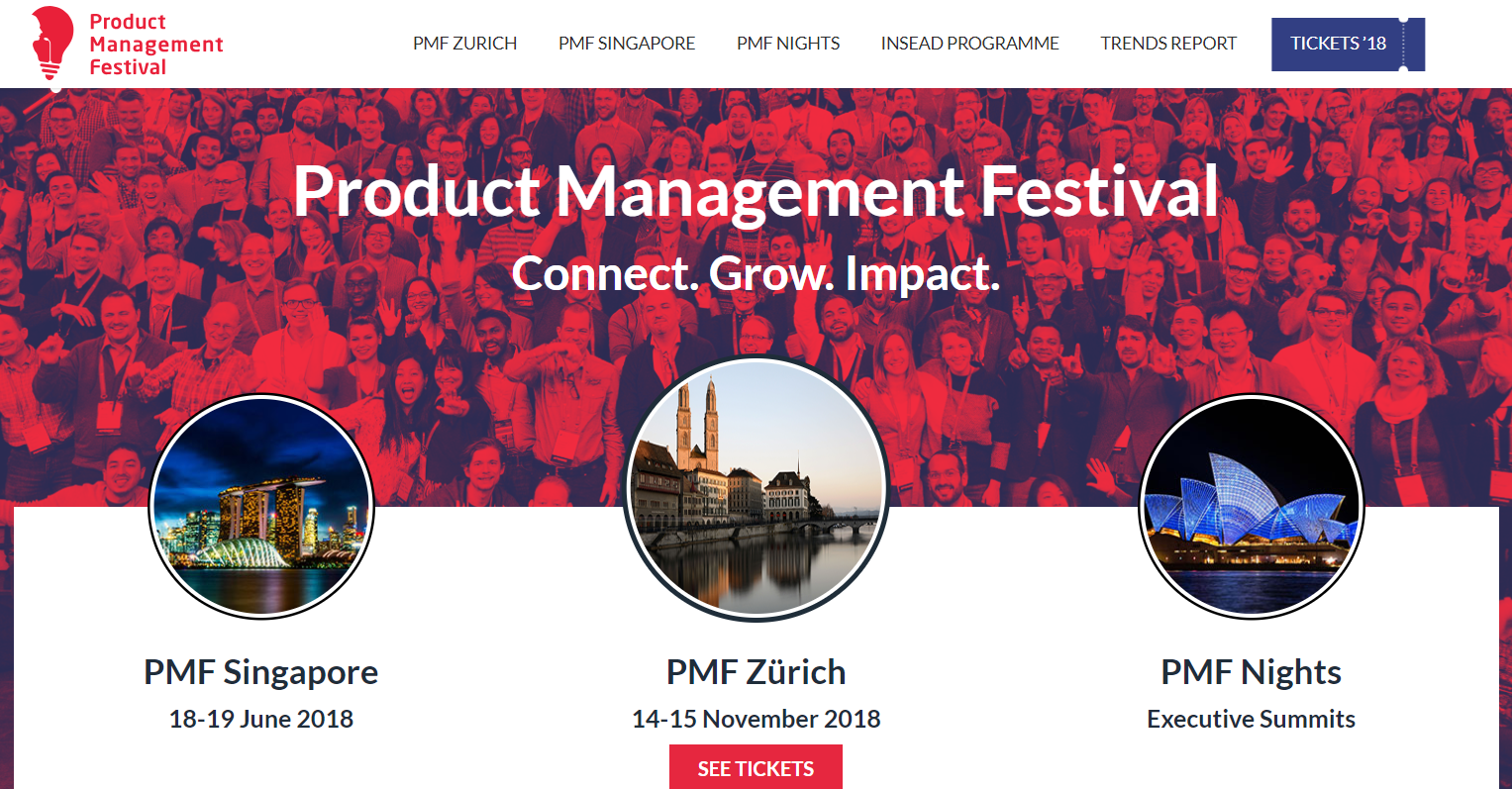This screenshot has width=1512, height=789.
Task: Click the Executive Summits subtitle
Action: 1252,719
